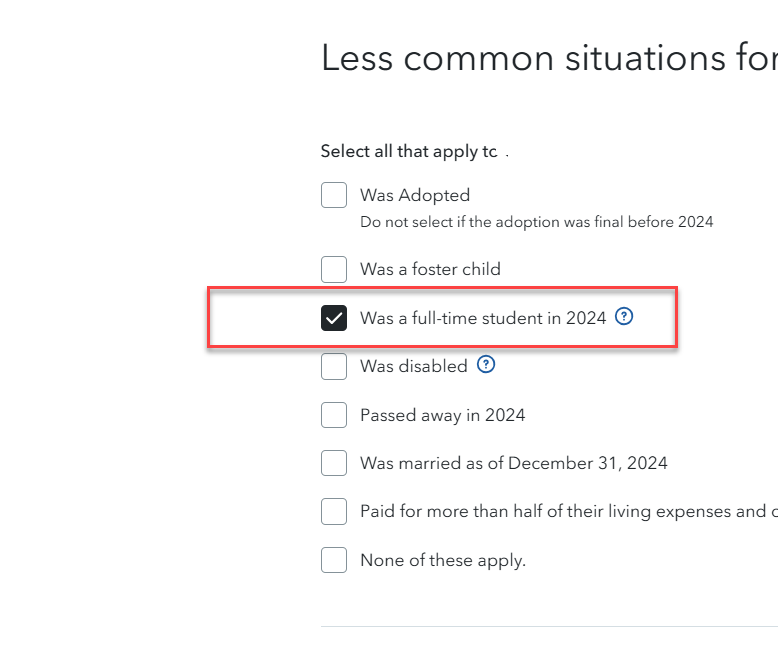Tick the Was a foster child box
This screenshot has height=652, width=778.
[x=334, y=269]
